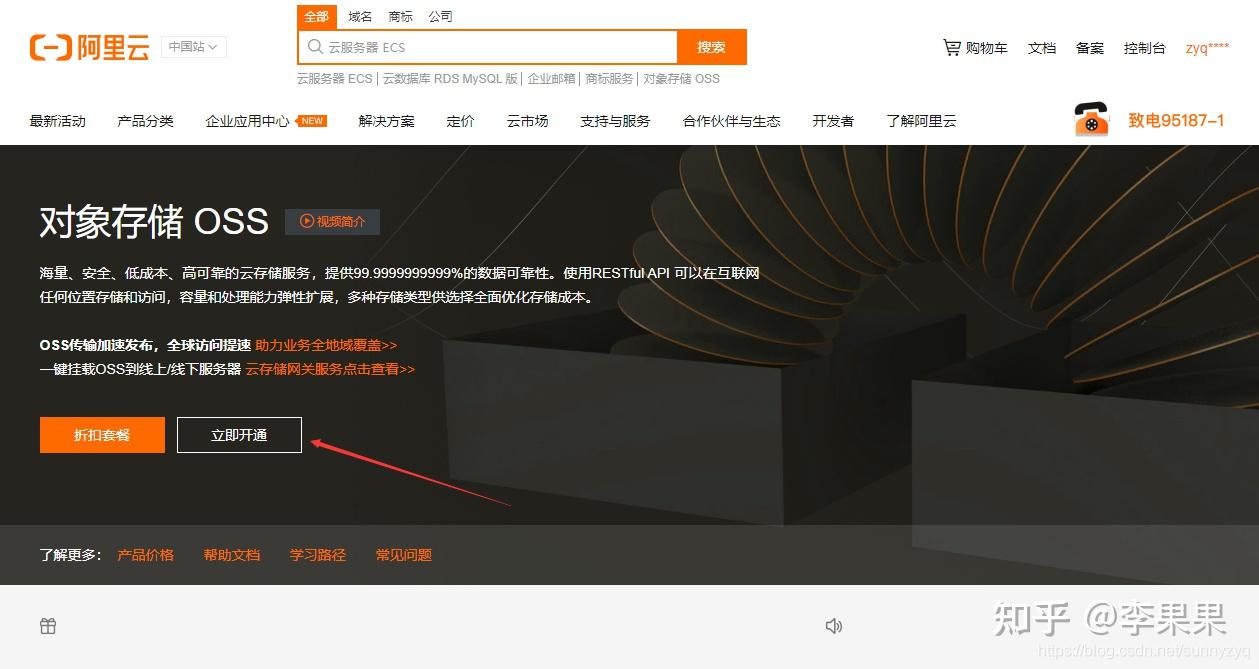Open the 产品分类 category menu
Image resolution: width=1259 pixels, height=669 pixels.
pos(144,120)
